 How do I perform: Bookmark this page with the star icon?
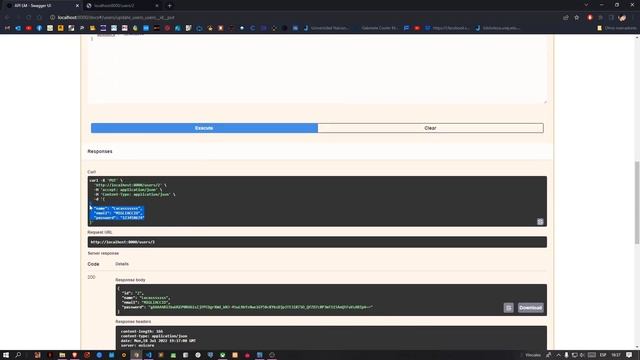point(576,18)
